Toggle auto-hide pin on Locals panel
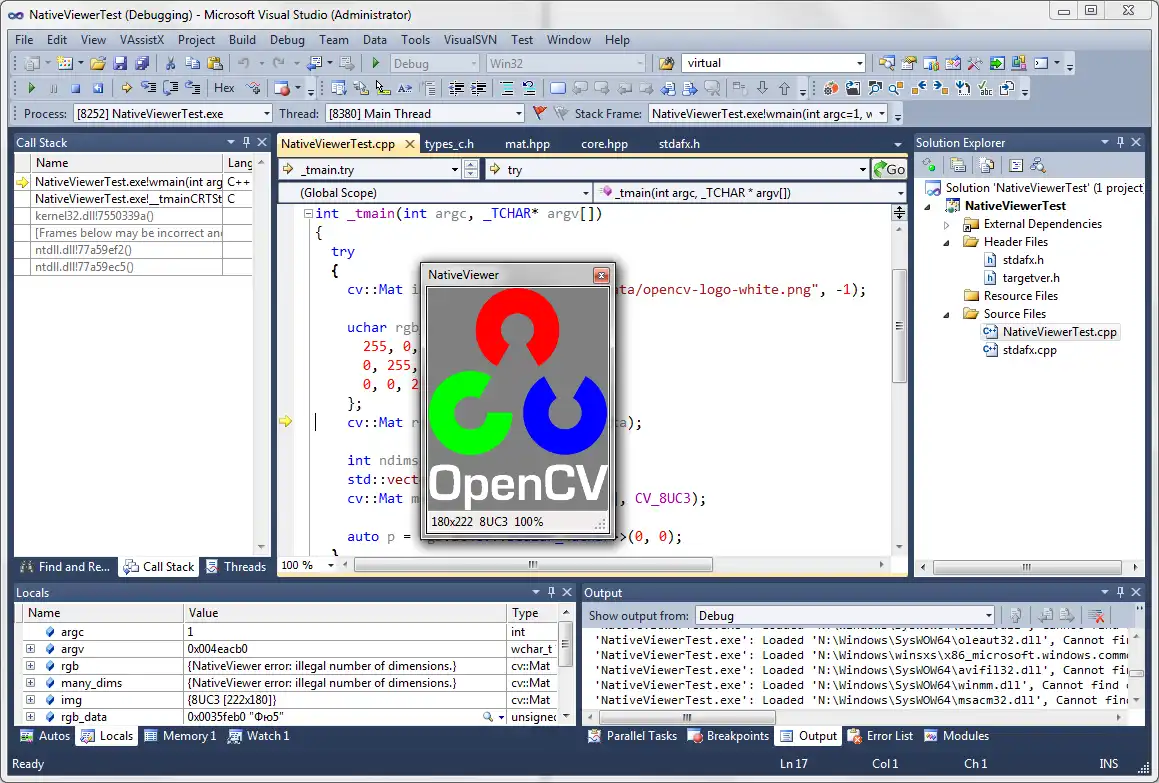 click(x=551, y=592)
